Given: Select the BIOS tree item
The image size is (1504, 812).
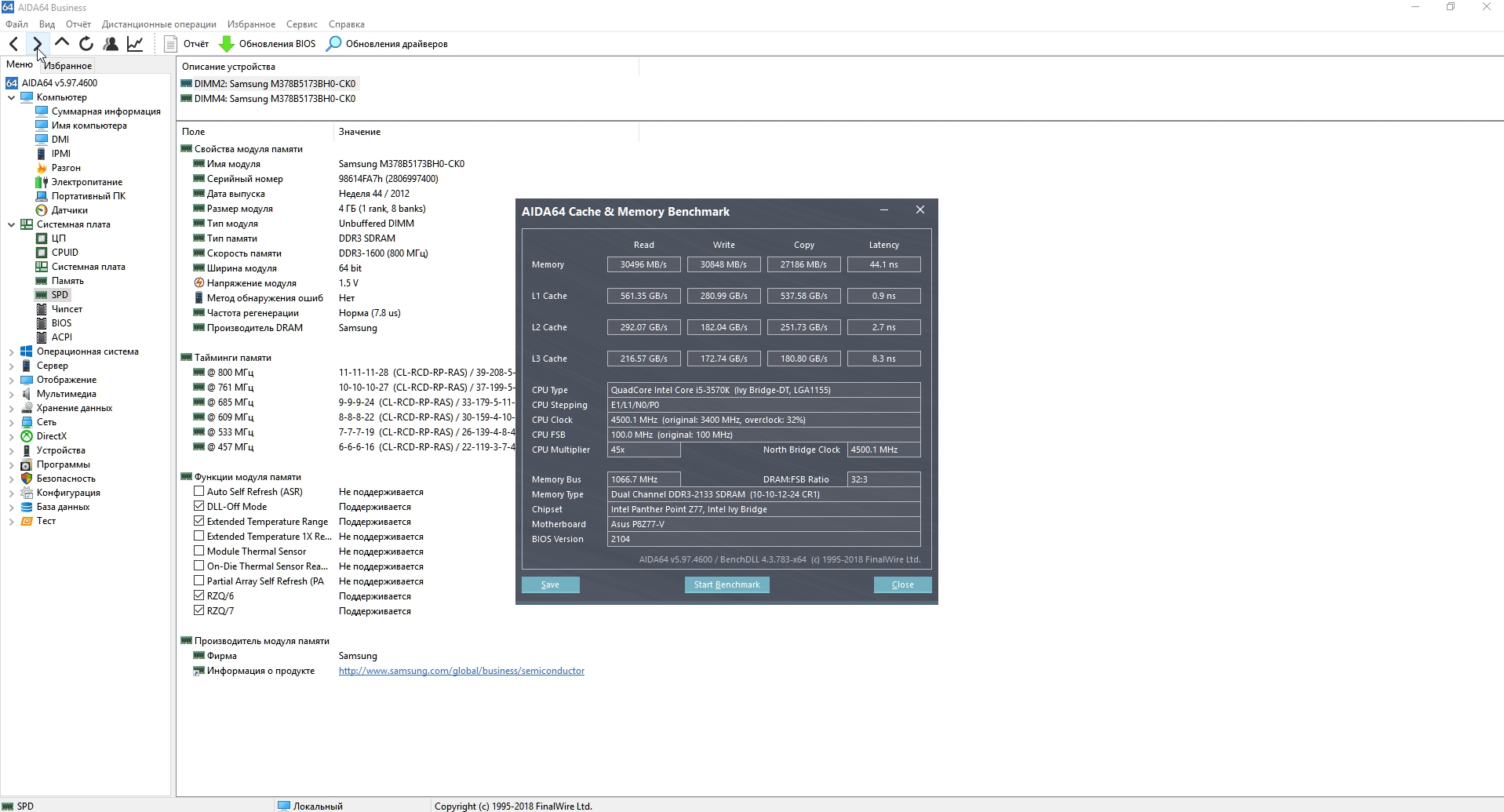Looking at the screenshot, I should click(x=53, y=323).
